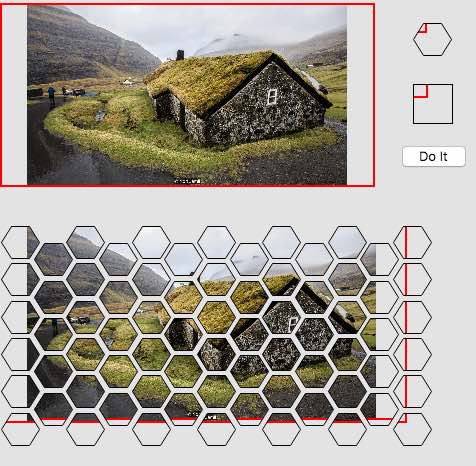Select the top empty hexagon crossed by red line
This screenshot has width=476, height=466.
pos(413,242)
